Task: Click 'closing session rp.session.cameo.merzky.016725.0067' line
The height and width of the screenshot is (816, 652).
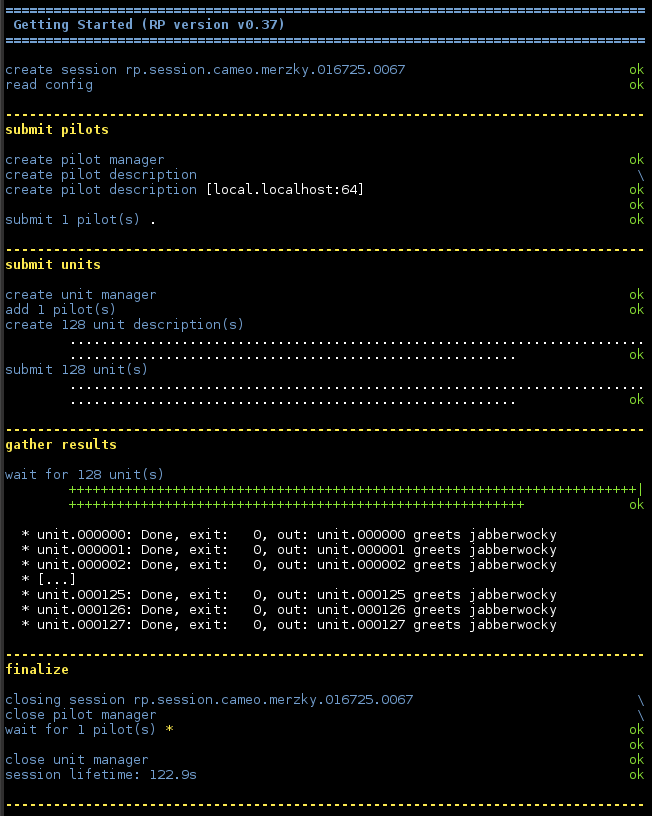Action: [x=209, y=699]
